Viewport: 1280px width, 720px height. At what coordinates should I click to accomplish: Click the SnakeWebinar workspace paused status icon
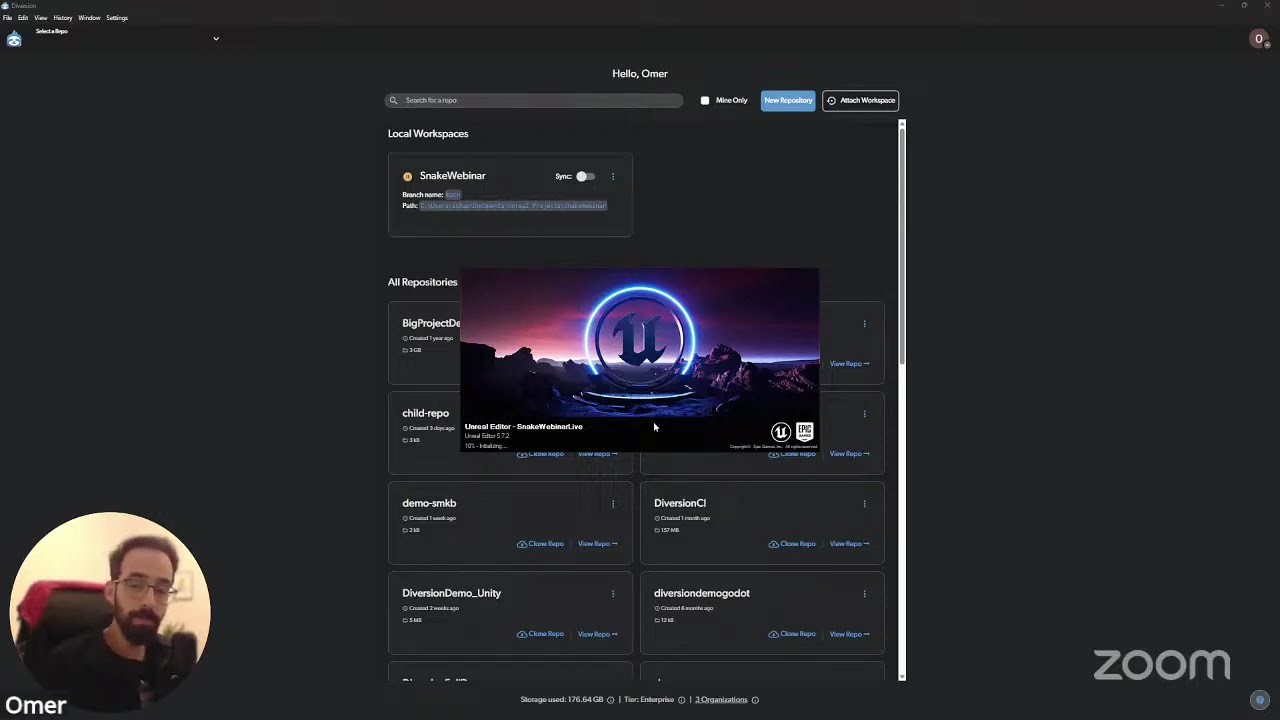point(407,176)
